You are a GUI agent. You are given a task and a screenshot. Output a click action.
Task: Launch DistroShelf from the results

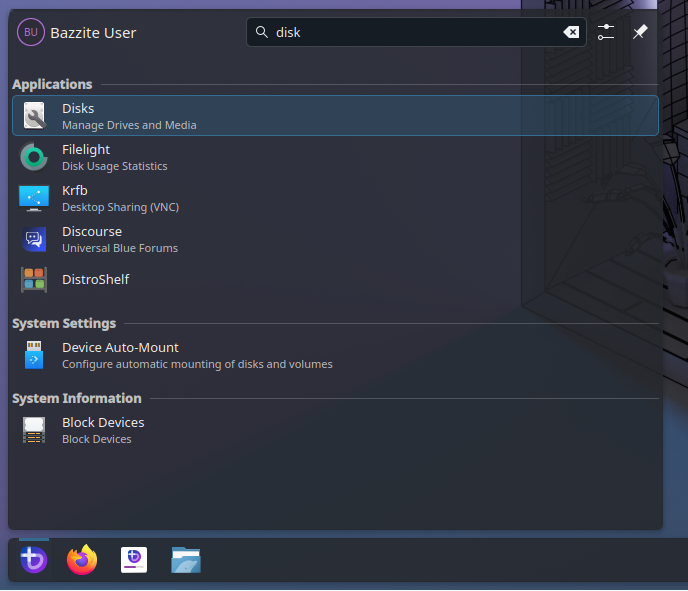coord(95,280)
